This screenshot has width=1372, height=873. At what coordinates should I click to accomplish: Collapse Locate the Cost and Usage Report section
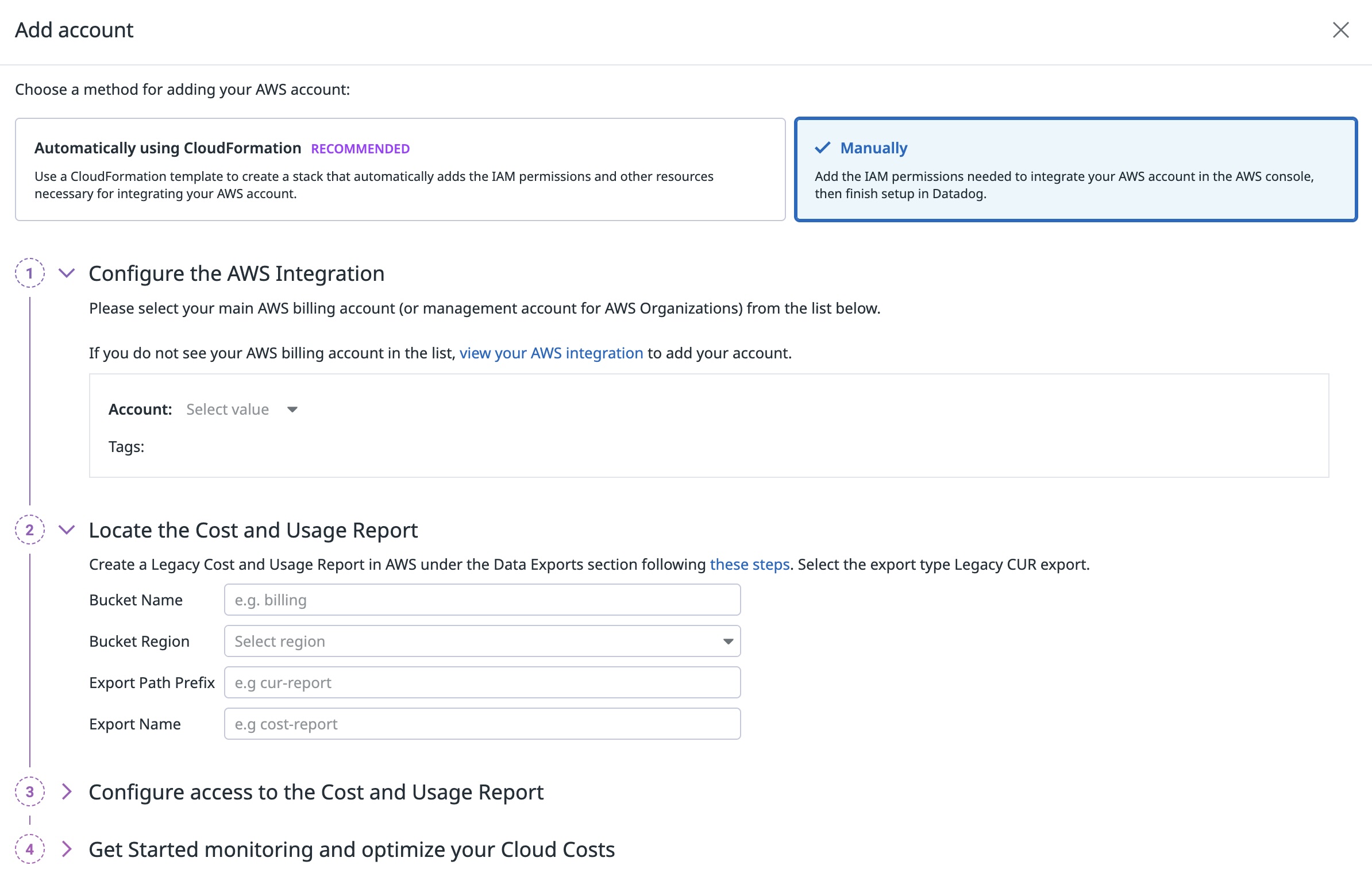pyautogui.click(x=67, y=530)
